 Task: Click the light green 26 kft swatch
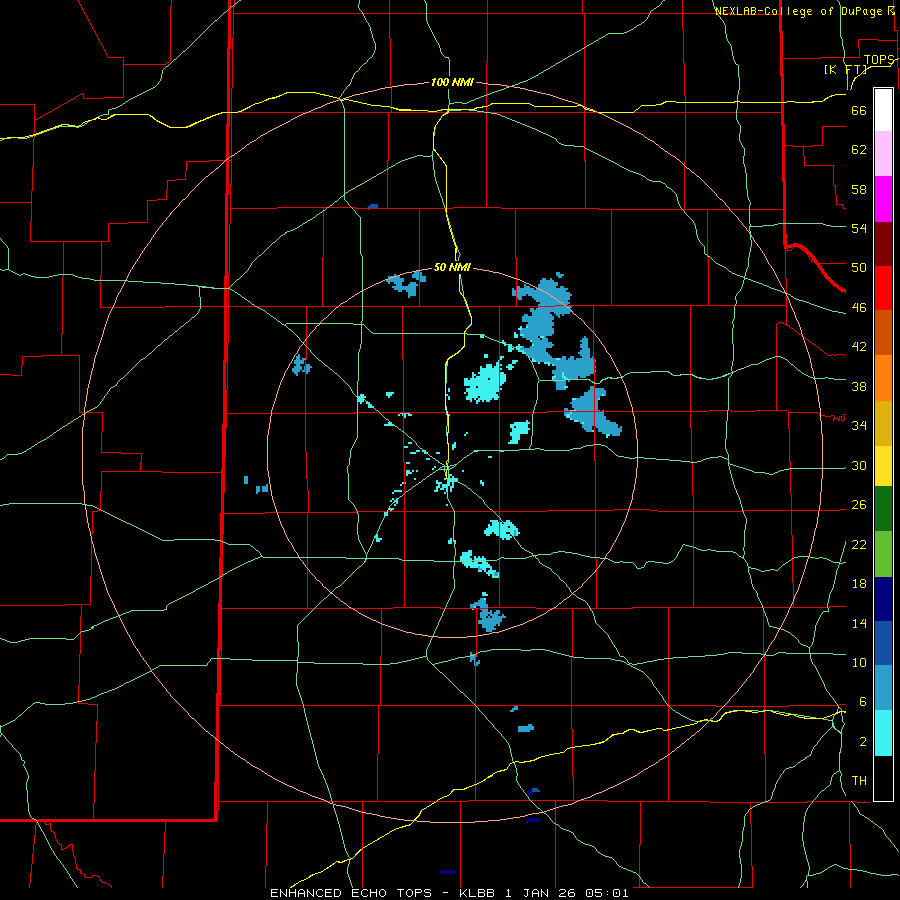point(883,554)
